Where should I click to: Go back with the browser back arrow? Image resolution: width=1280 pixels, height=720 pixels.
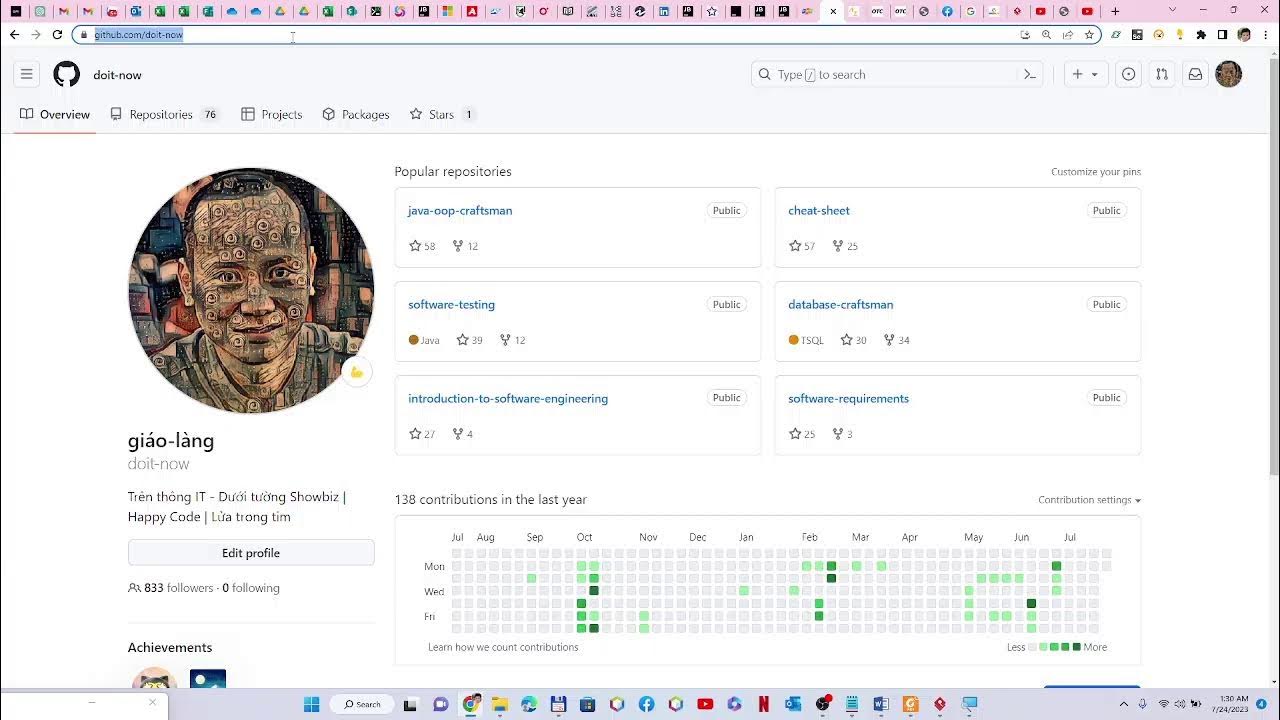[14, 34]
